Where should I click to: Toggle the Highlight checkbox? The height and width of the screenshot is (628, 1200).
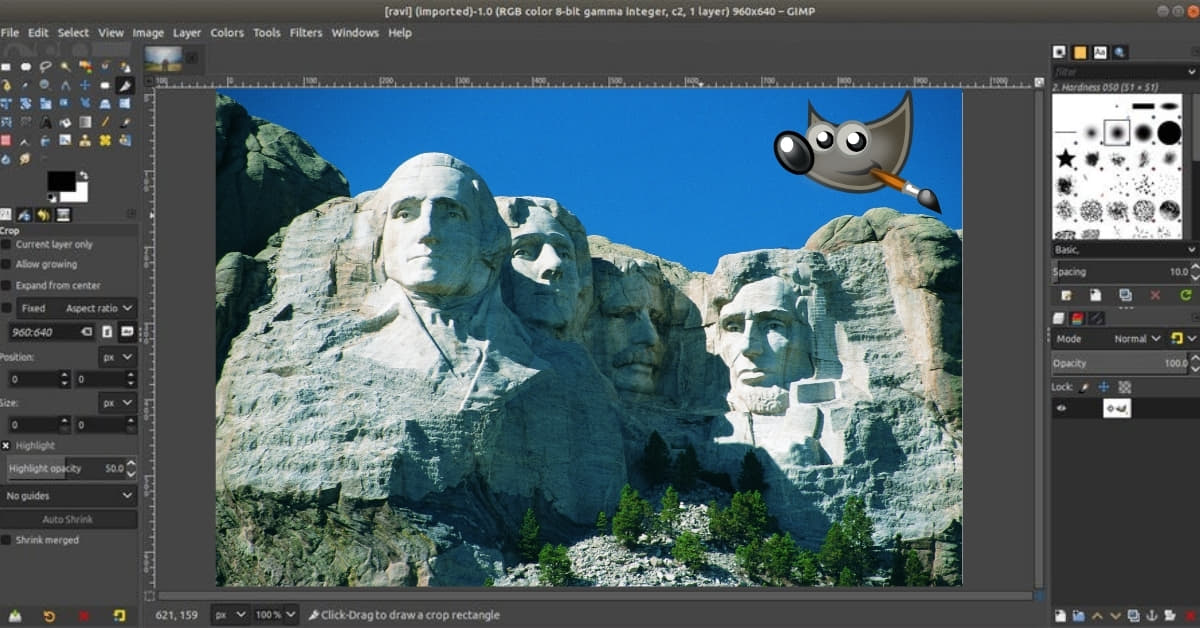tap(6, 445)
